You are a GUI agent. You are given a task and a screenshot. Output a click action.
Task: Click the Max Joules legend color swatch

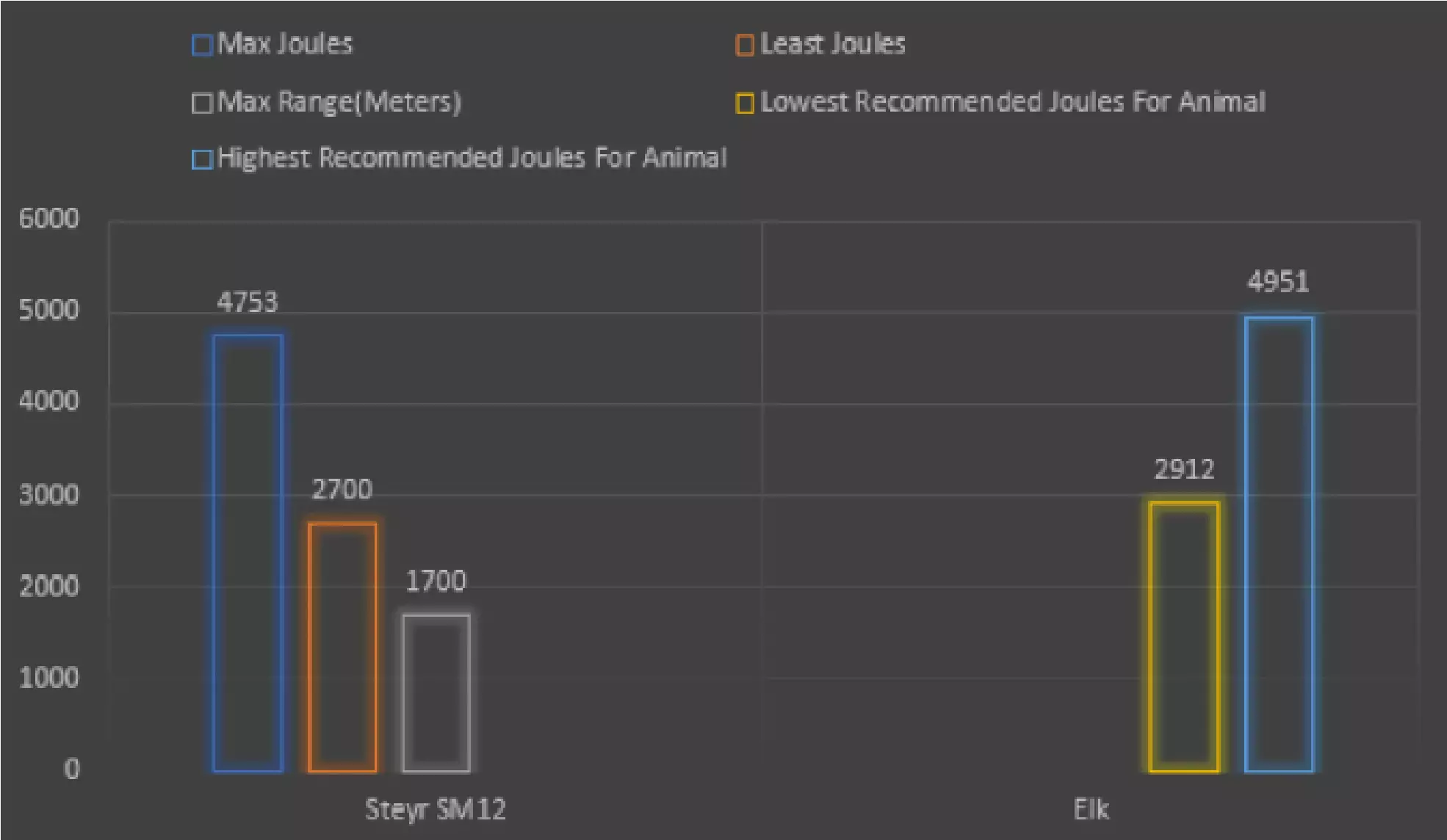point(202,46)
